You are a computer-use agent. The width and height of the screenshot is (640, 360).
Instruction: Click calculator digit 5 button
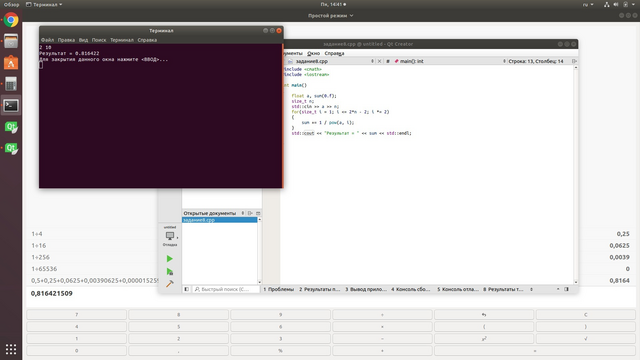[178, 327]
